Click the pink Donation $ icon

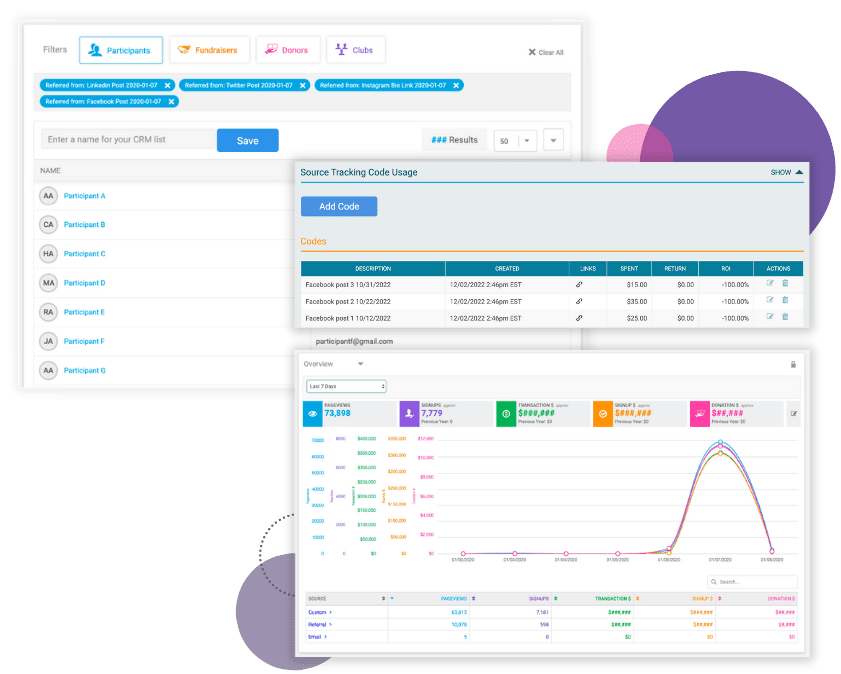(699, 414)
